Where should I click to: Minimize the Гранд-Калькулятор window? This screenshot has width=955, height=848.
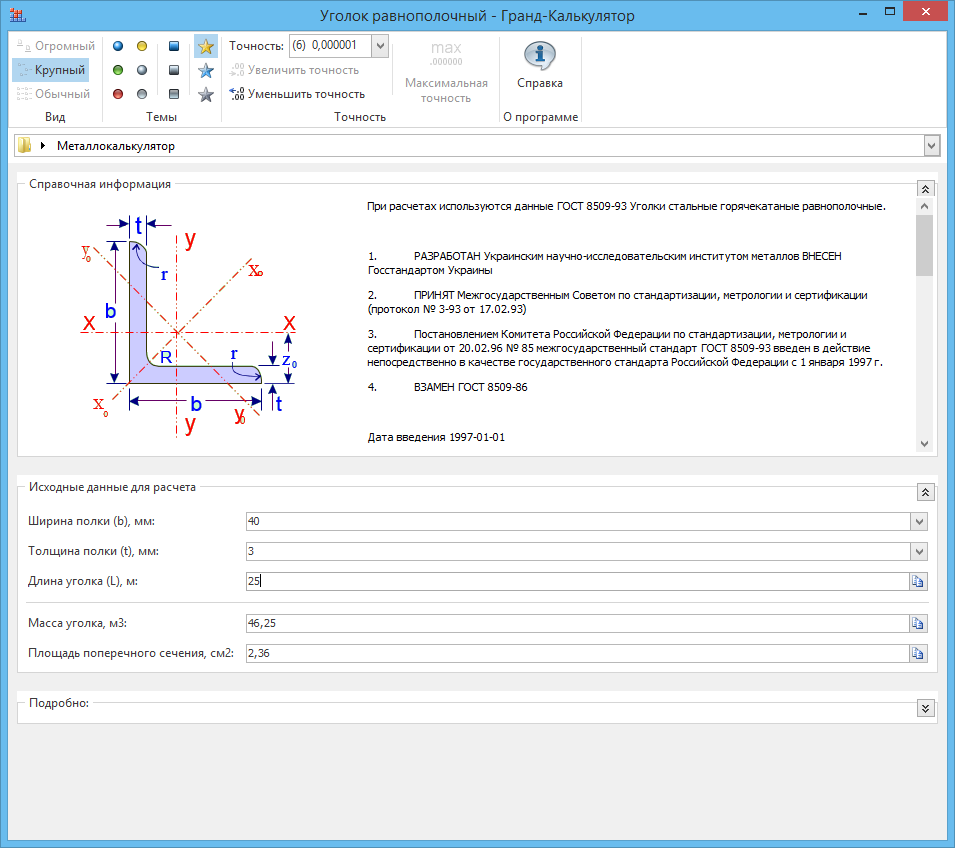tap(862, 12)
